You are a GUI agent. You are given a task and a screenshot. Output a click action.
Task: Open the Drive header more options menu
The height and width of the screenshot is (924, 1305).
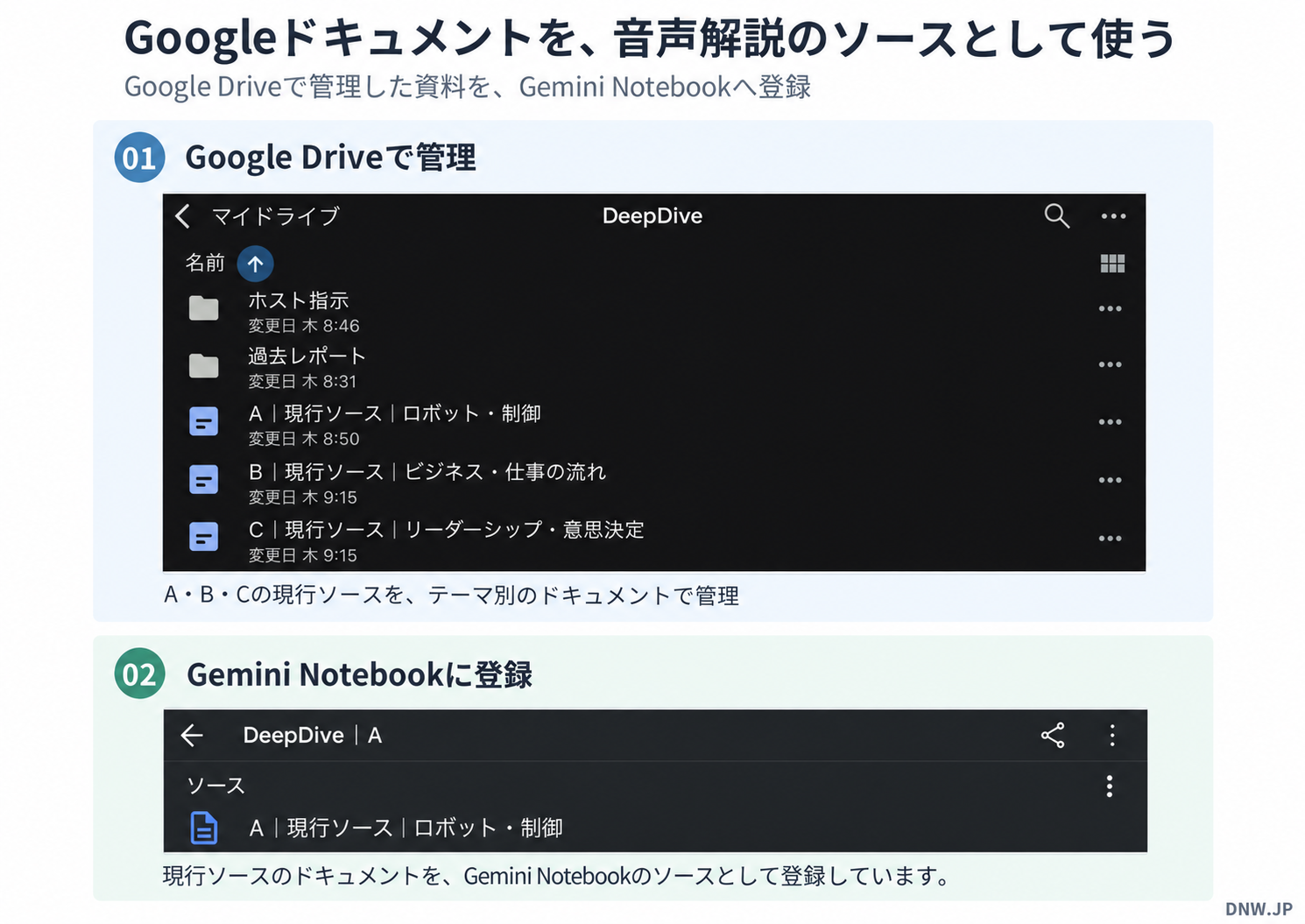(1113, 216)
